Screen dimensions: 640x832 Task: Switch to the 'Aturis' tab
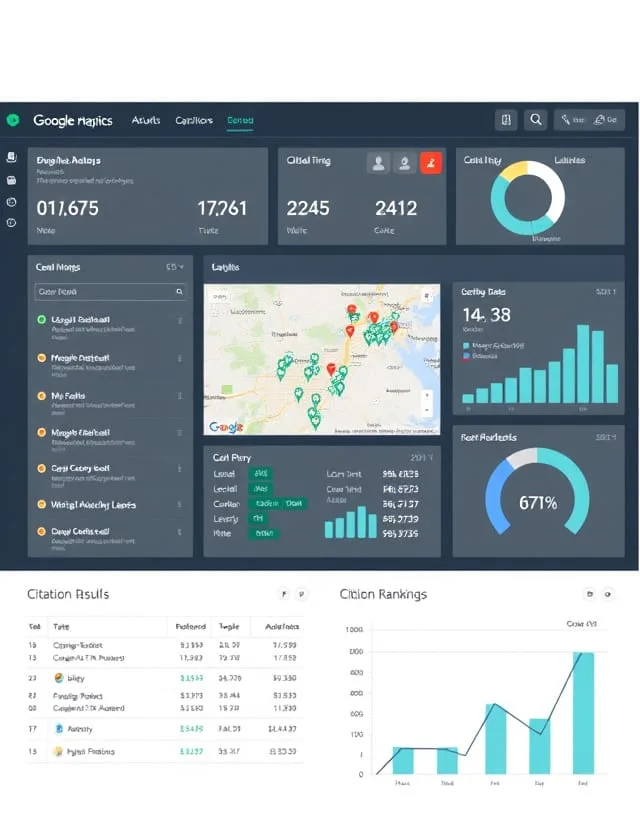tap(146, 120)
